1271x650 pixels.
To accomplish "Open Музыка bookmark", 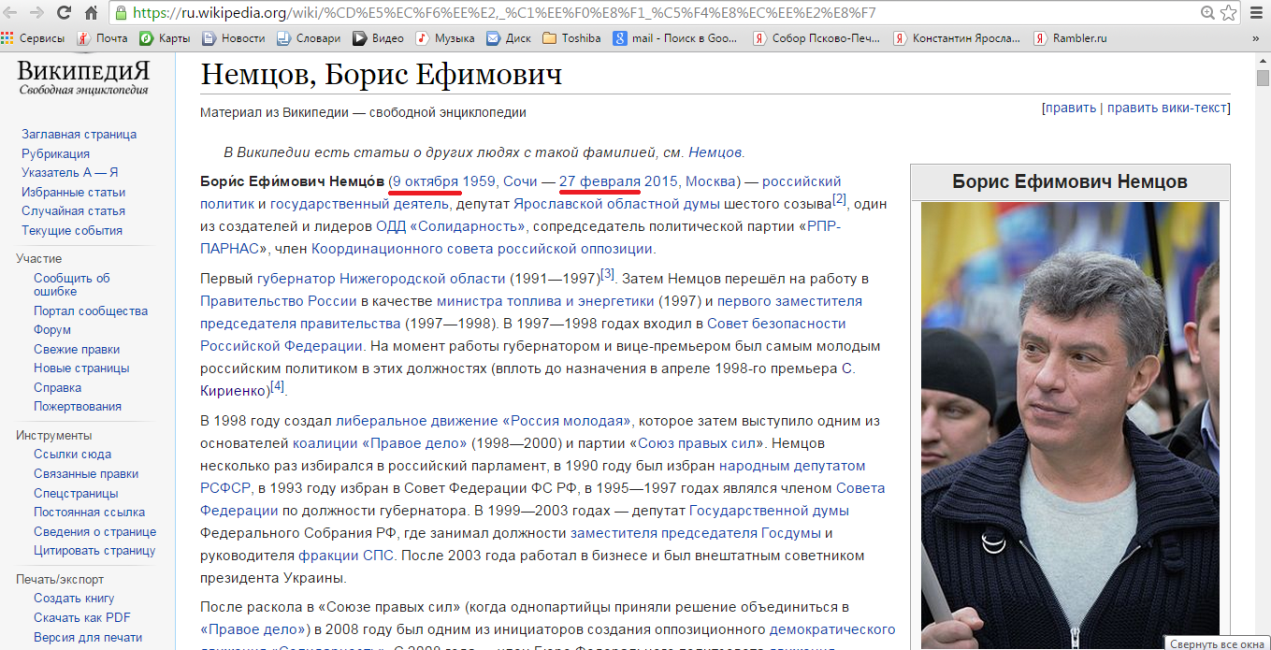I will coord(446,38).
